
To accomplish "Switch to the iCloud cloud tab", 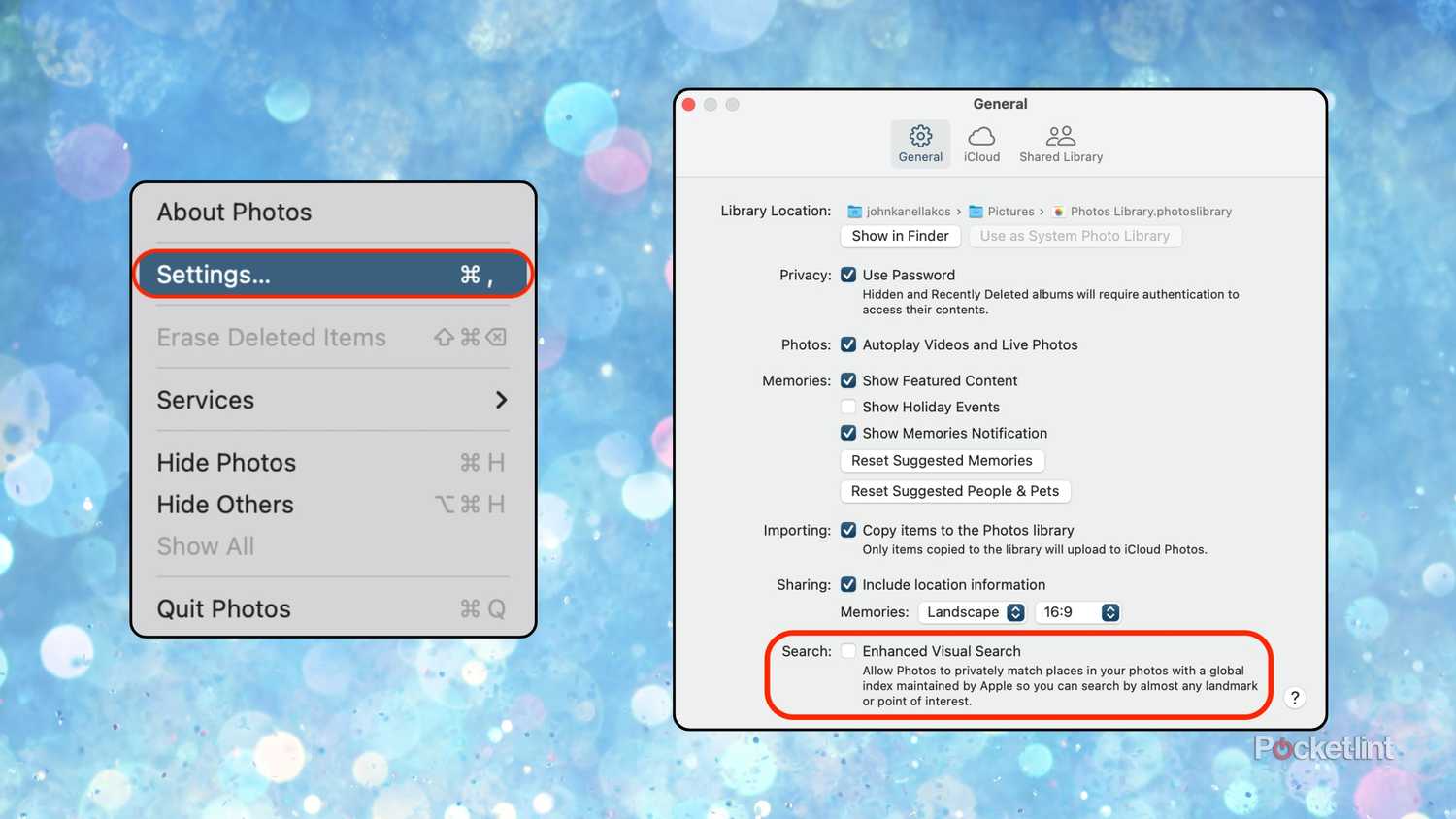I will coord(981,143).
